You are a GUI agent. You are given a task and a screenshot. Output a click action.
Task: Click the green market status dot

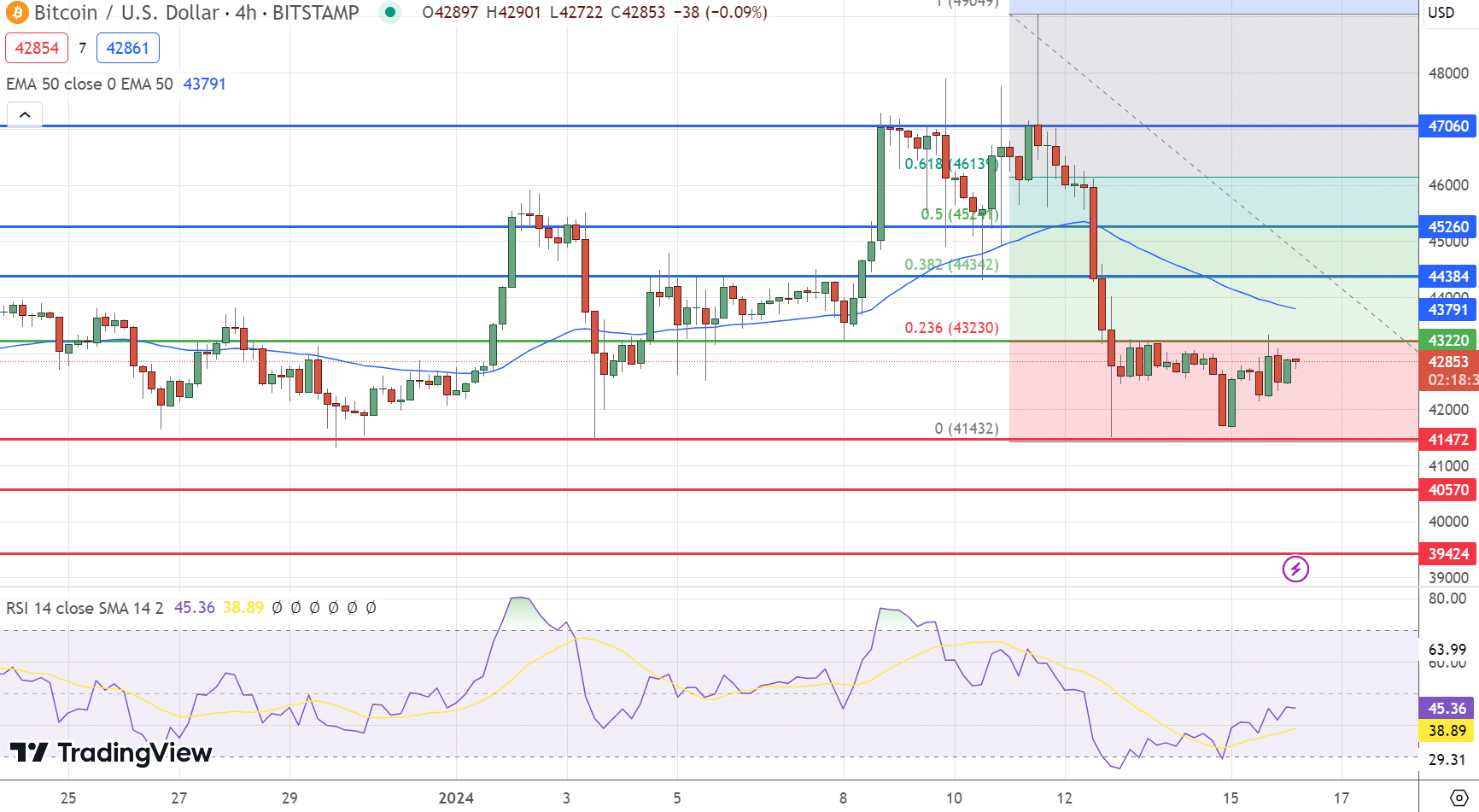pyautogui.click(x=390, y=13)
